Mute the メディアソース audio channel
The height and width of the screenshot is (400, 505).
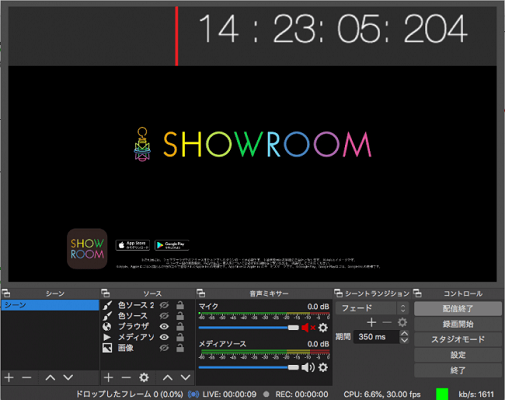click(x=308, y=367)
